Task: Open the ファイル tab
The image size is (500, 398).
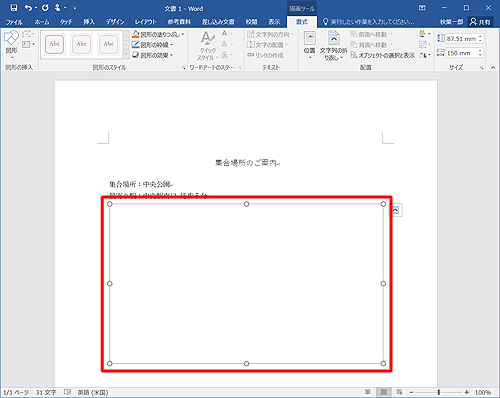Action: pyautogui.click(x=14, y=22)
